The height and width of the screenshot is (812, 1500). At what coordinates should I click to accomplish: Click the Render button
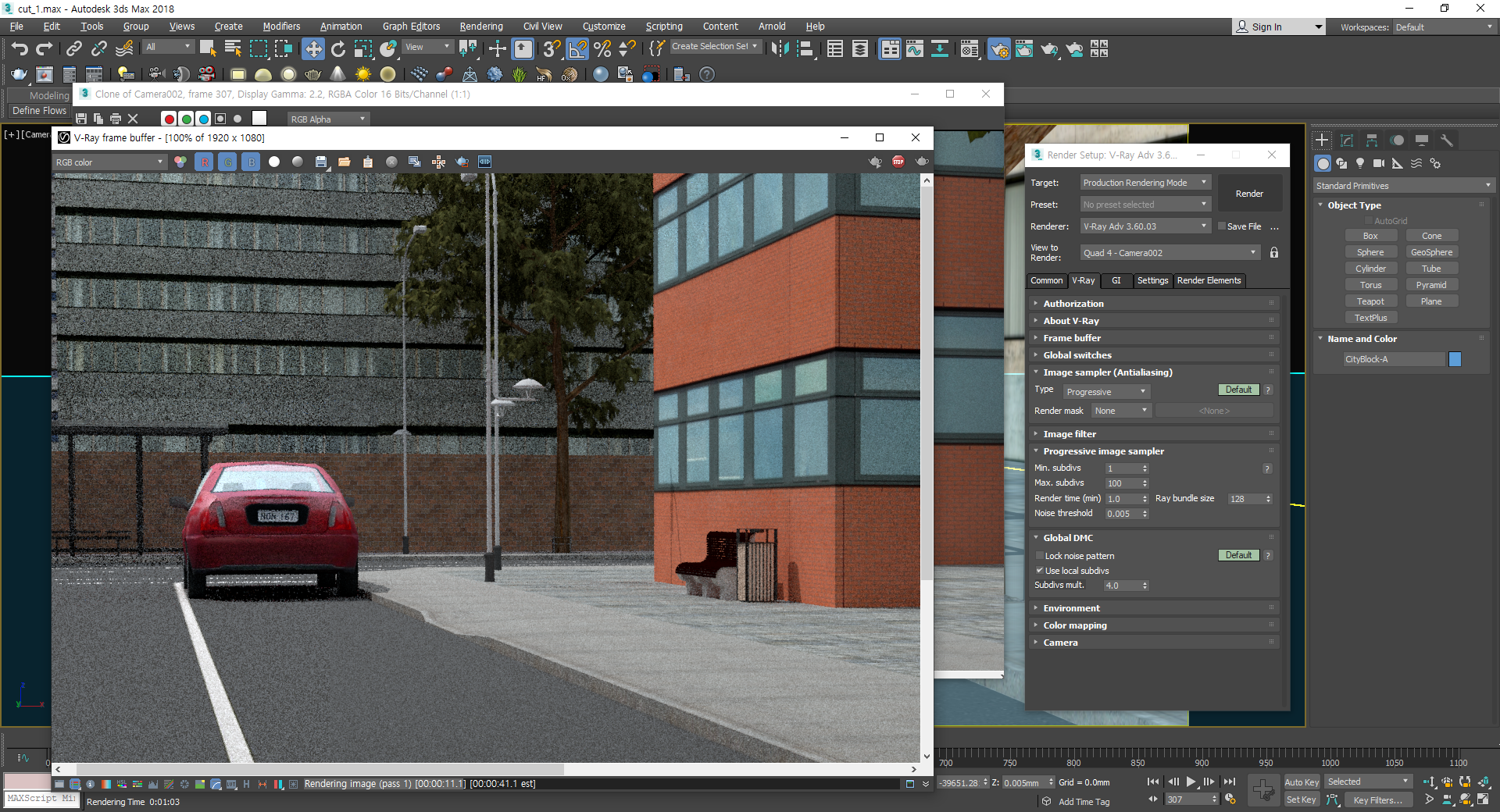(x=1249, y=194)
